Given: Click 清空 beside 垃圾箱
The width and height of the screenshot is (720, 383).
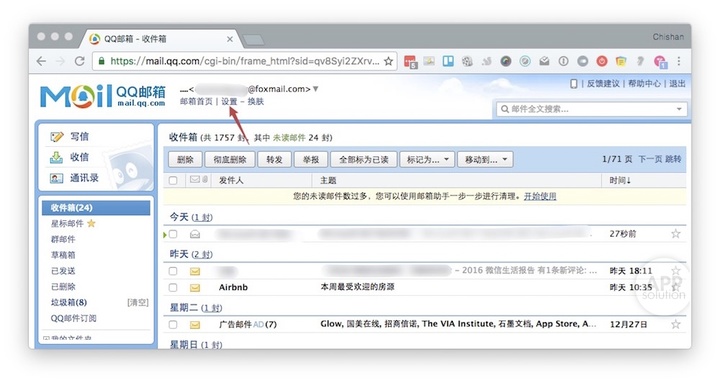Looking at the screenshot, I should [x=138, y=302].
